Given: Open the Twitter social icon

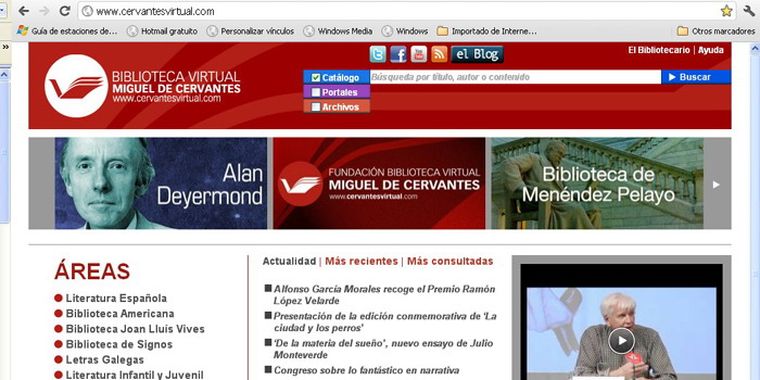Looking at the screenshot, I should (378, 54).
